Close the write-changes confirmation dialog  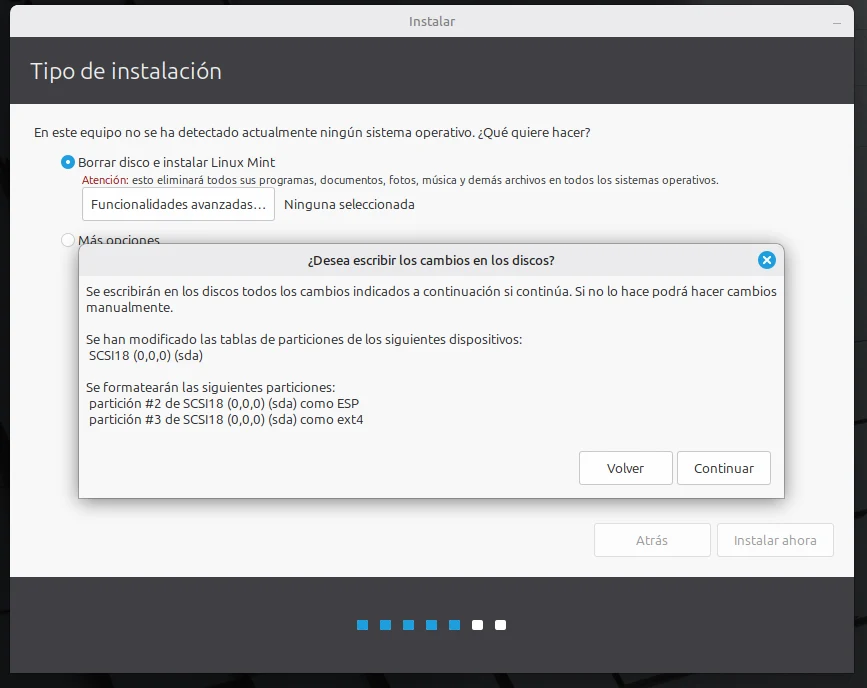[x=767, y=260]
